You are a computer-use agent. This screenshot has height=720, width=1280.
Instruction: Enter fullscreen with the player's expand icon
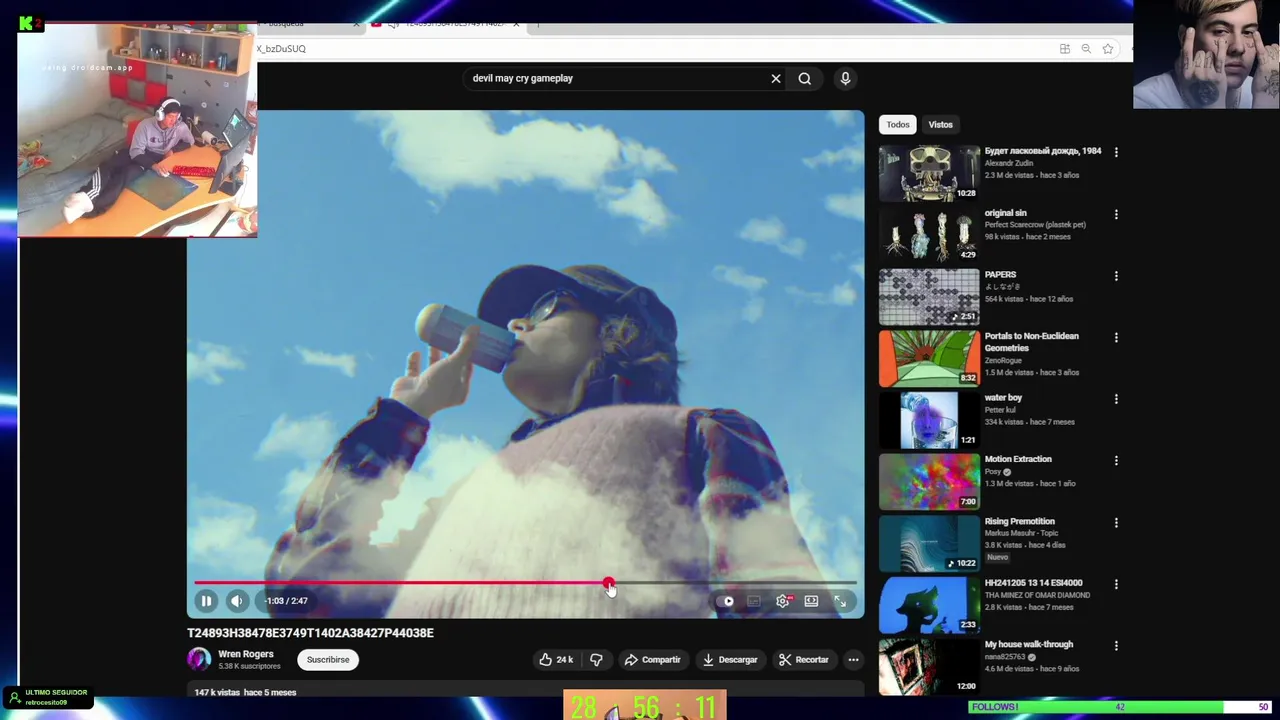pos(840,601)
